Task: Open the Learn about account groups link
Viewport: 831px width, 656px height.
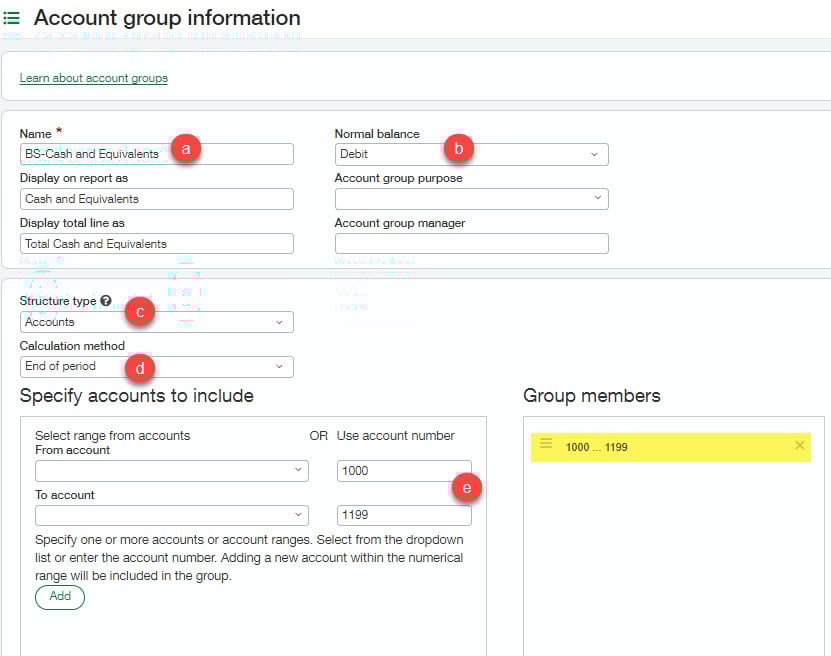Action: (x=94, y=78)
